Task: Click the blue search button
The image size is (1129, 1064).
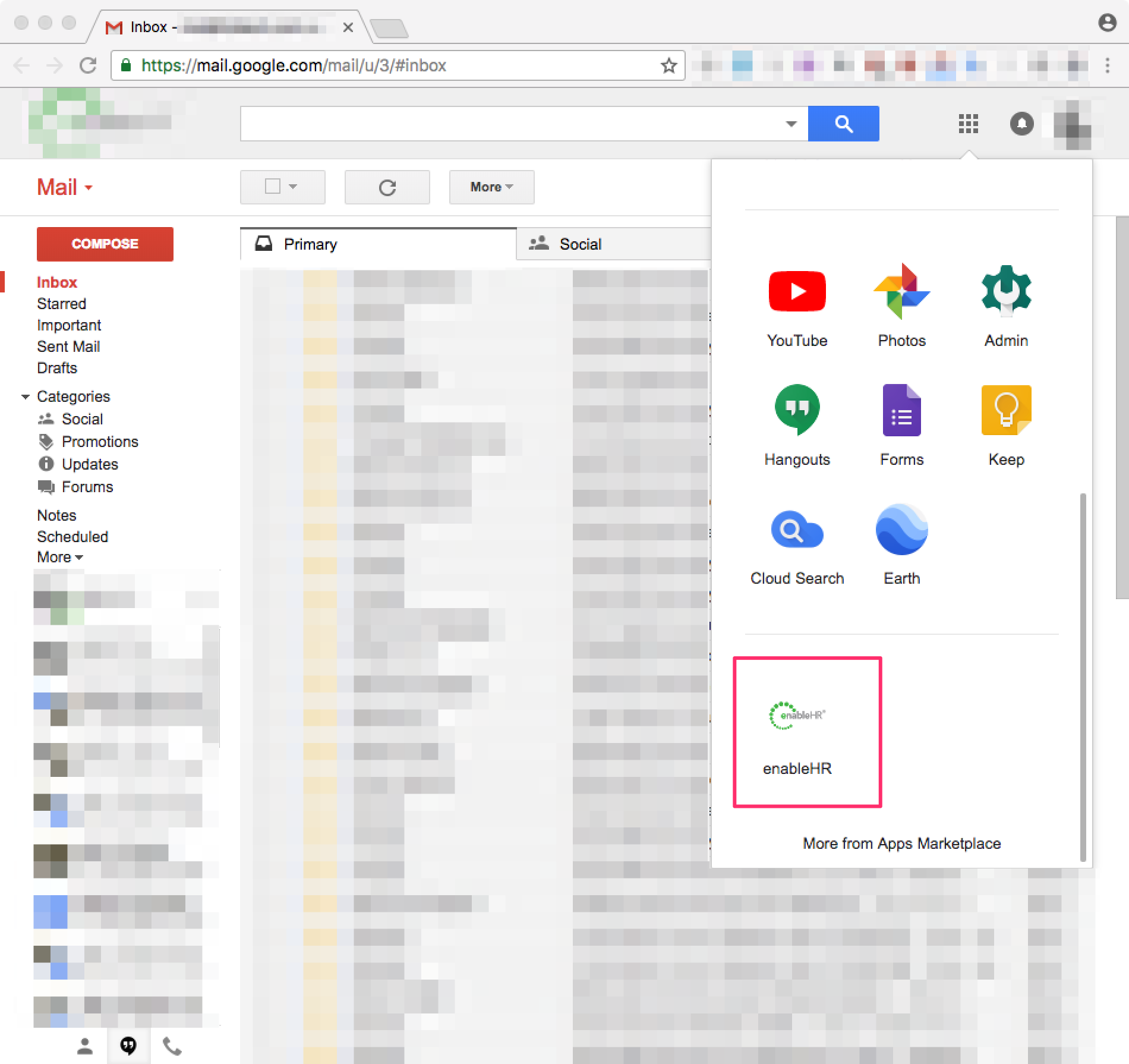Action: pyautogui.click(x=843, y=124)
